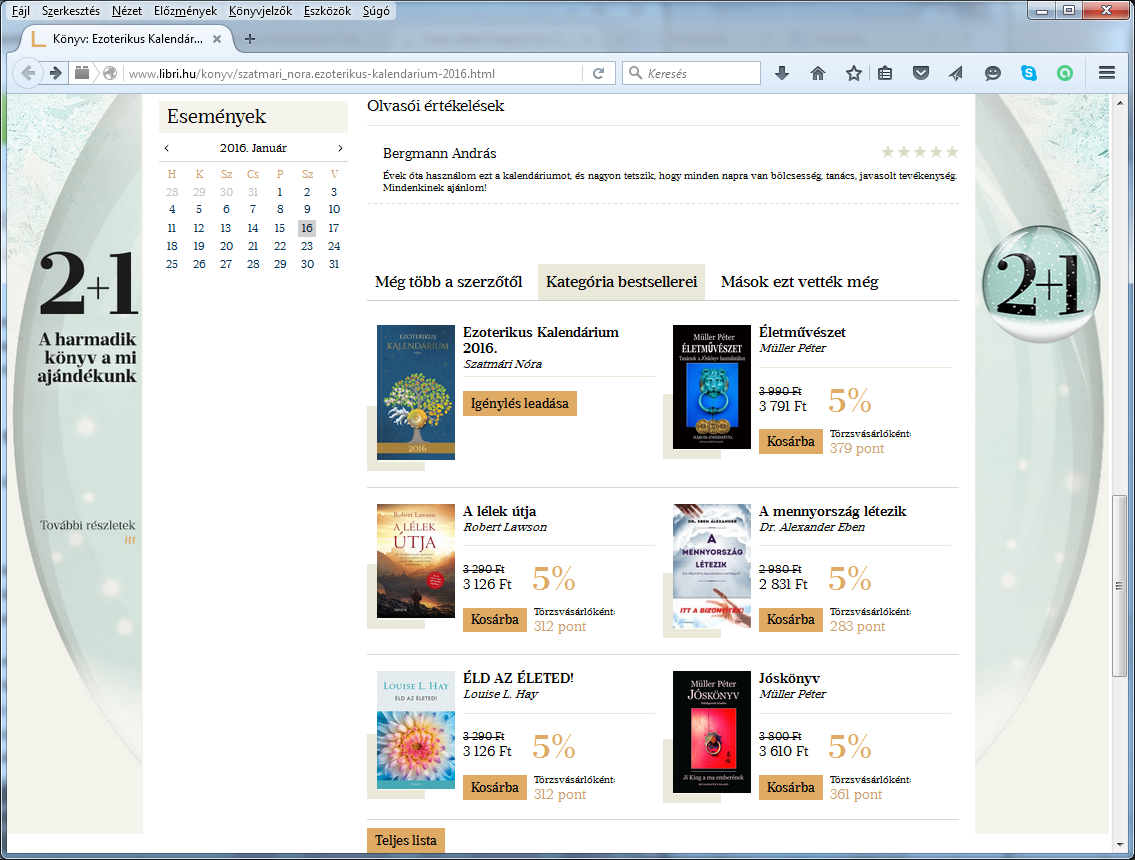Bookmark this page with the star icon
This screenshot has width=1135, height=860.
[x=854, y=73]
